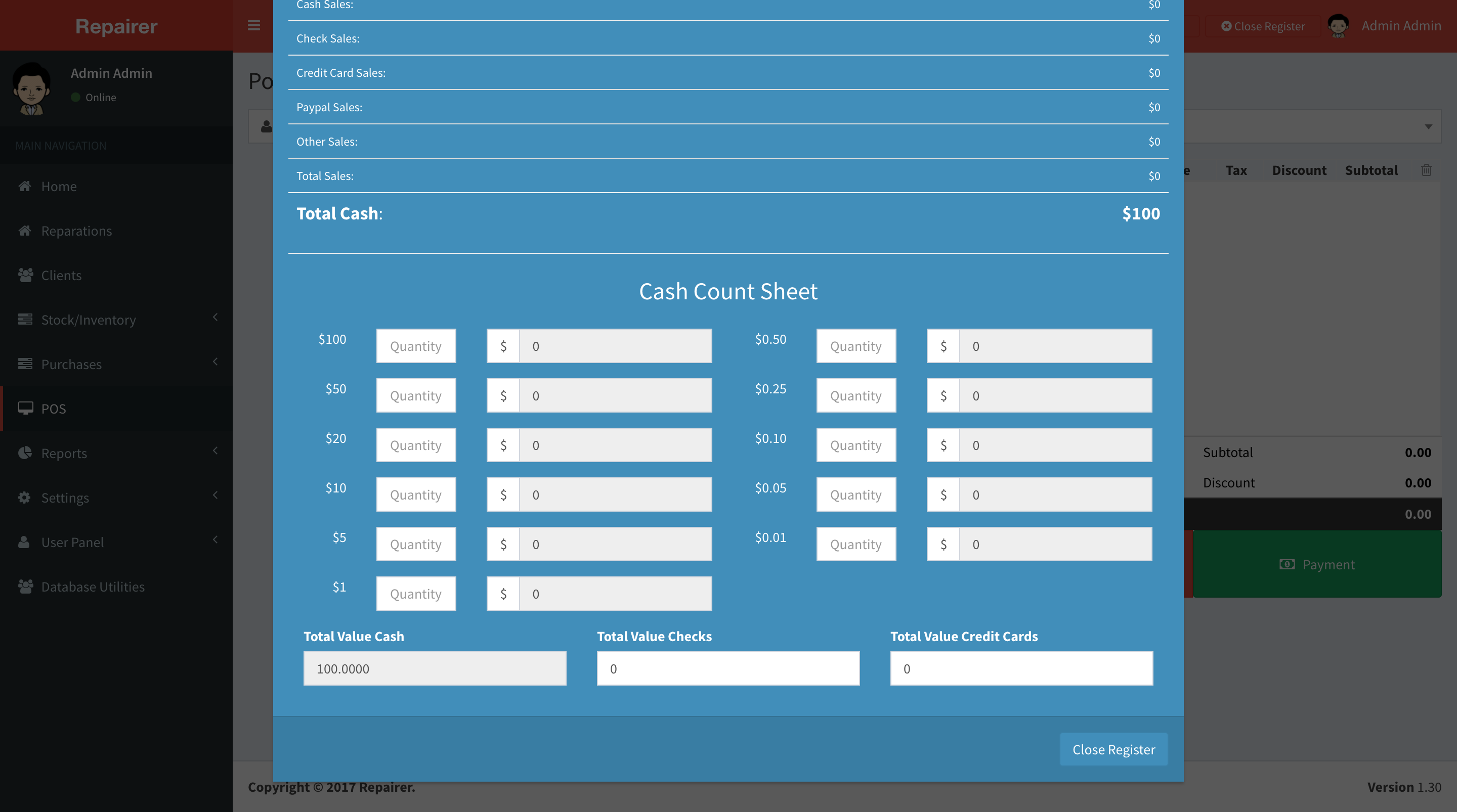
Task: Click the Reports pie chart icon
Action: click(x=25, y=453)
